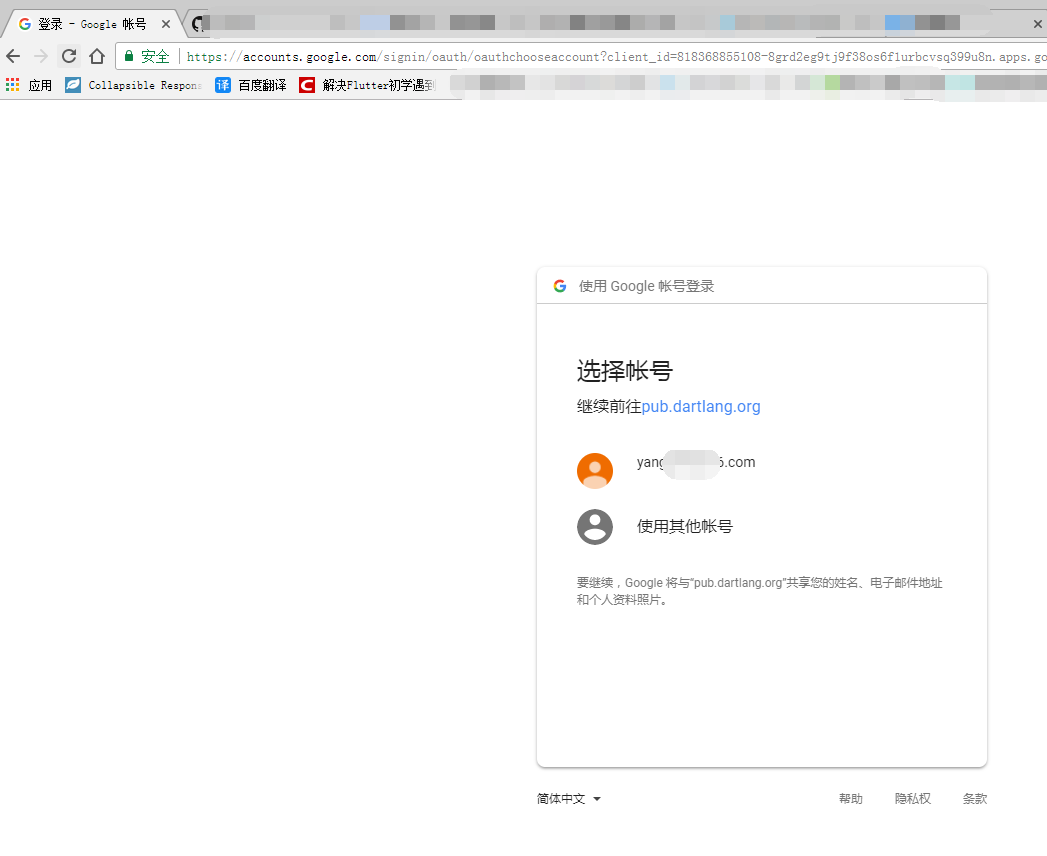Choose the yang account with the orange avatar
The height and width of the screenshot is (856, 1047).
click(x=761, y=471)
